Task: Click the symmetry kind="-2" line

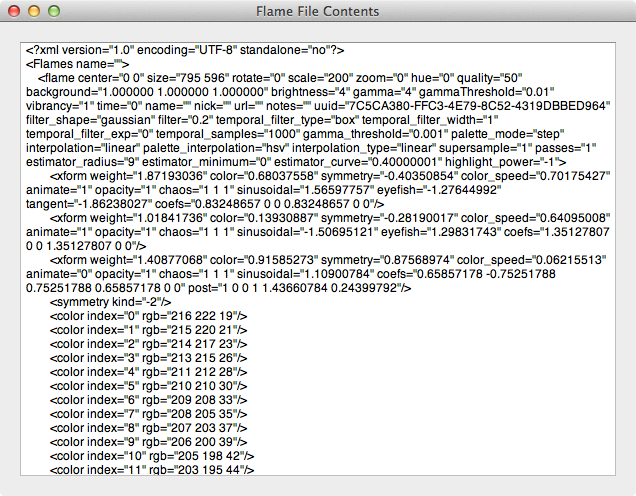Action: (x=111, y=302)
